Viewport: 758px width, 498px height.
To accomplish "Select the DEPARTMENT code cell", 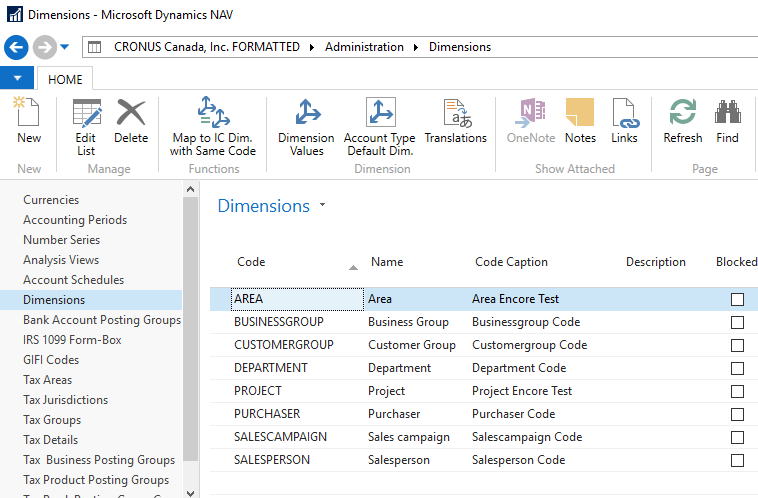I will click(271, 368).
